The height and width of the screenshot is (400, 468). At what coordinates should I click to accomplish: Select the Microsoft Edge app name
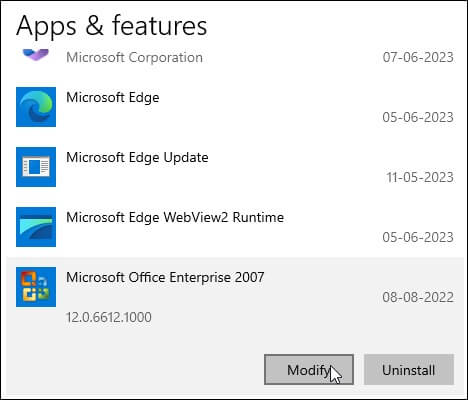[x=113, y=98]
